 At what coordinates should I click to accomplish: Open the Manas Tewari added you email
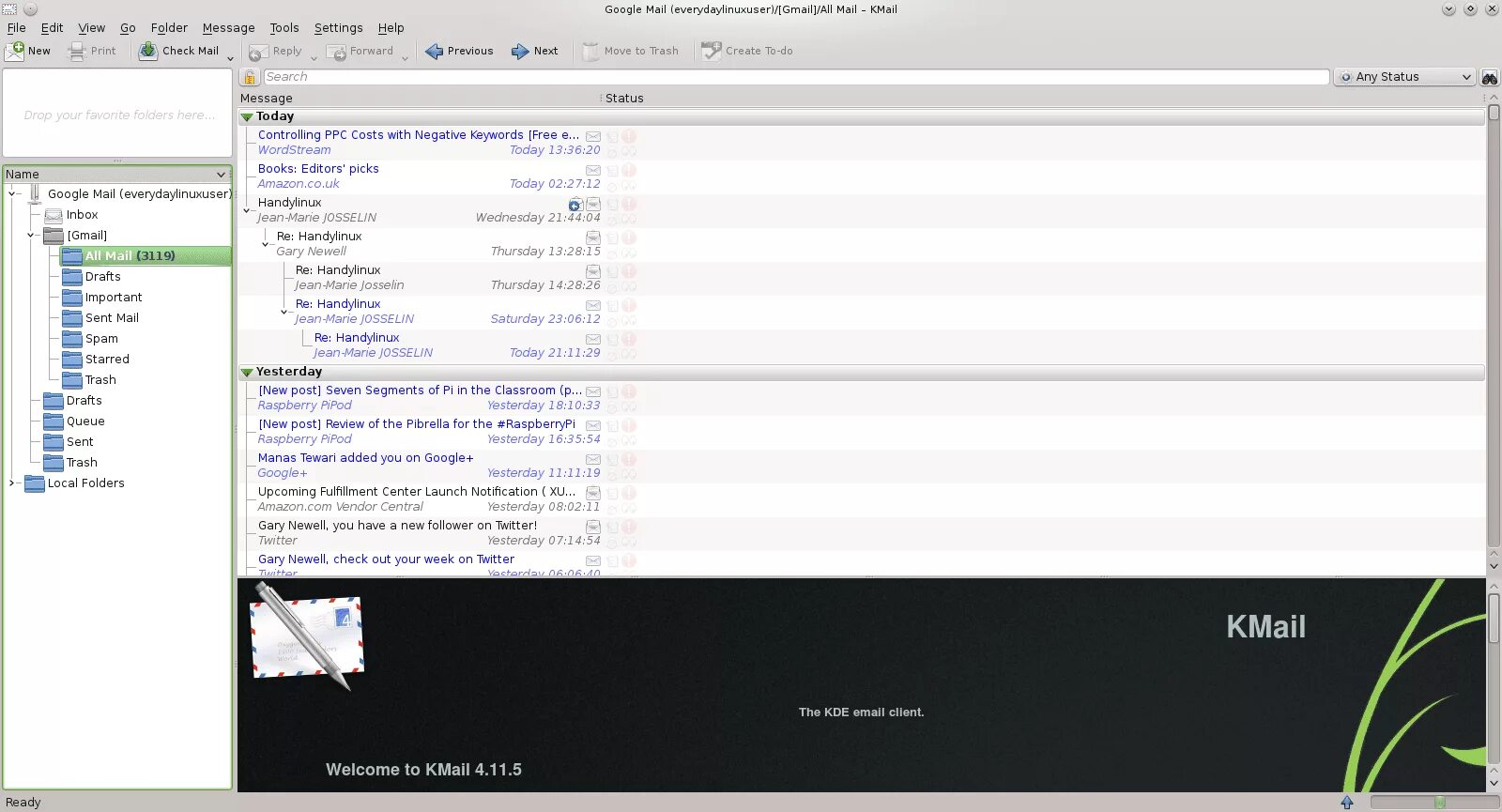[x=365, y=458]
